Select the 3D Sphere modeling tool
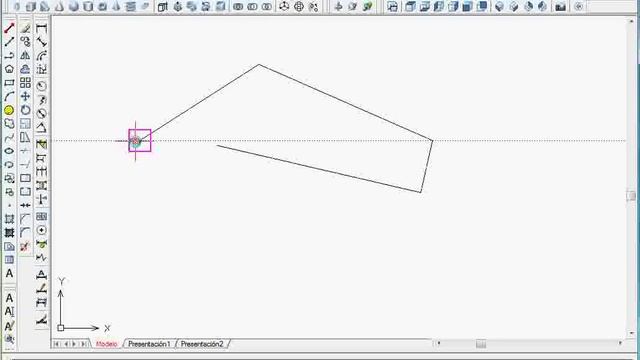The width and height of the screenshot is (640, 360). coord(73,7)
